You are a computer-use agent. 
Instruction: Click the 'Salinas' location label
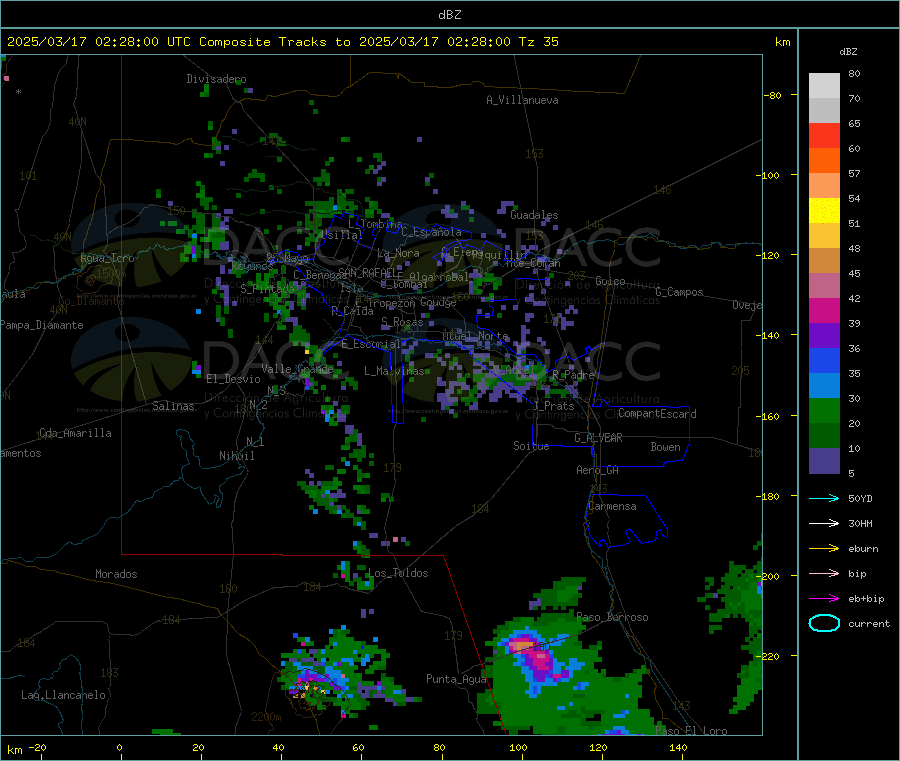point(173,406)
